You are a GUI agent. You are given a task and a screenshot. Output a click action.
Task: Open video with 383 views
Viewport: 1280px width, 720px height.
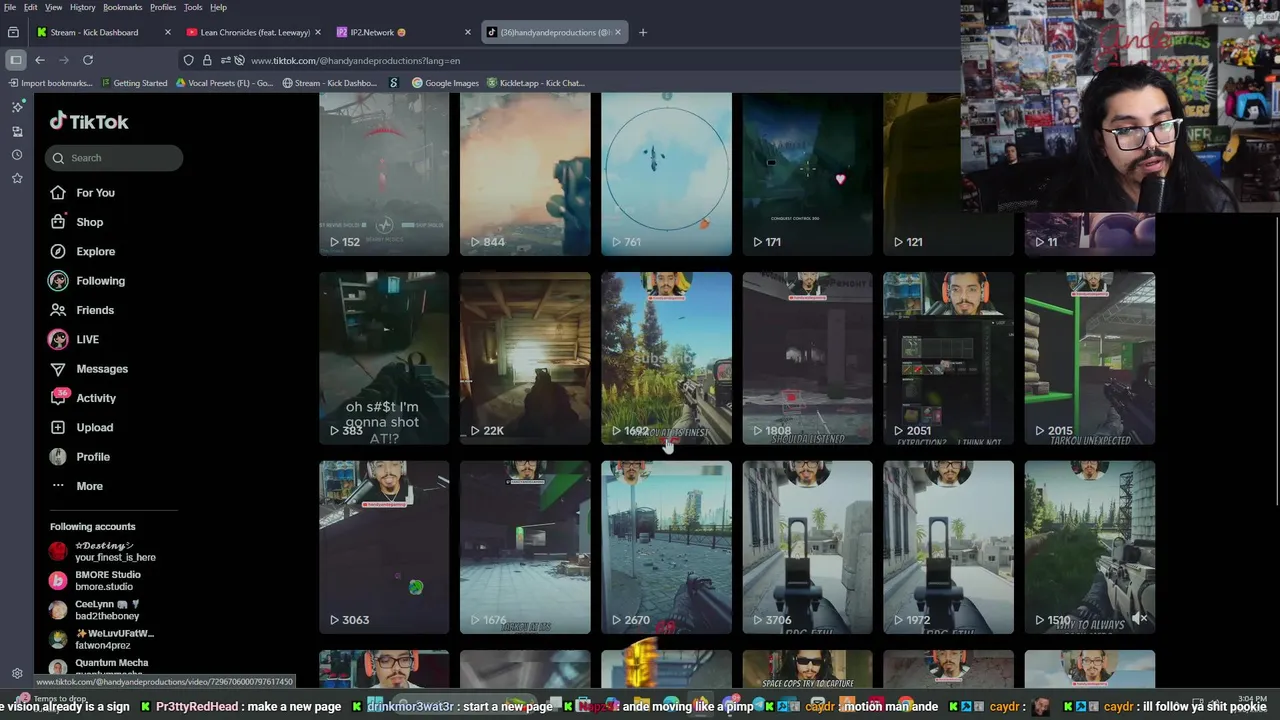(384, 358)
